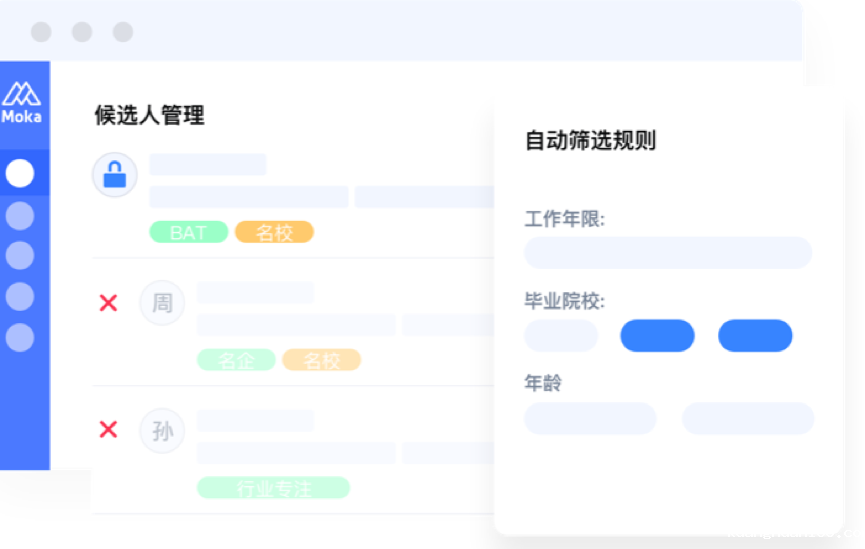Toggle the first blue 毕业院校 pill
865x549 pixels.
tap(657, 335)
